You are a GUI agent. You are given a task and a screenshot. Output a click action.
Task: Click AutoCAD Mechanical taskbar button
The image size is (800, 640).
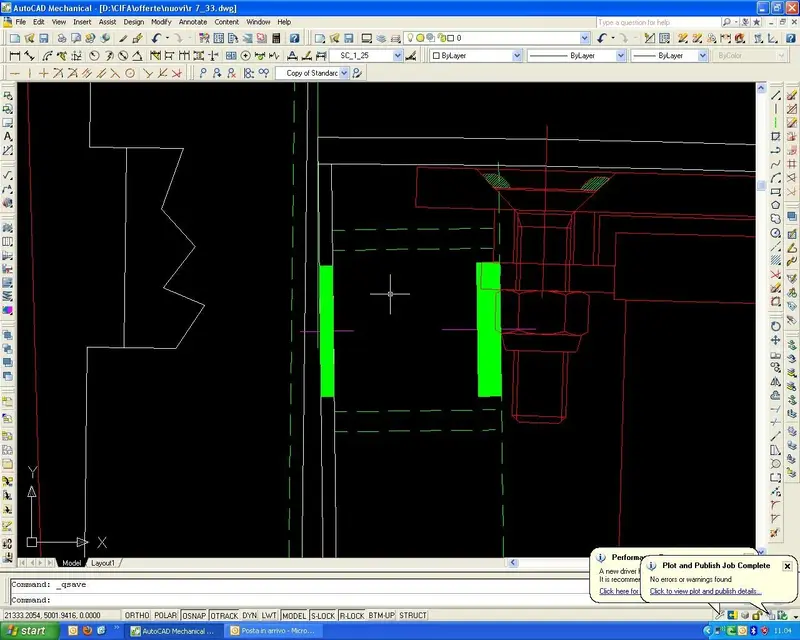175,631
